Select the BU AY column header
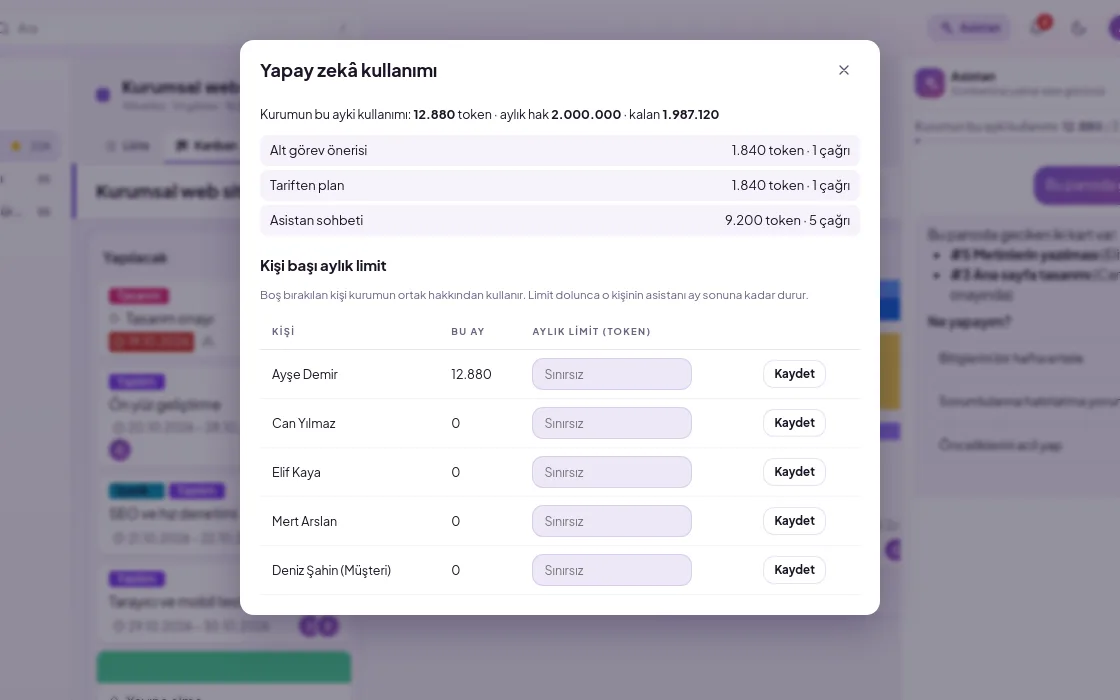This screenshot has height=700, width=1120. (468, 331)
